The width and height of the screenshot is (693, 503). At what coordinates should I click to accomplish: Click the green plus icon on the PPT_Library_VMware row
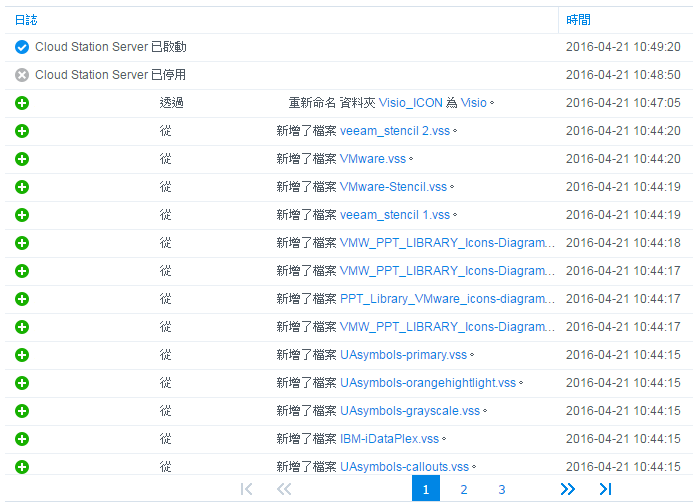click(22, 299)
